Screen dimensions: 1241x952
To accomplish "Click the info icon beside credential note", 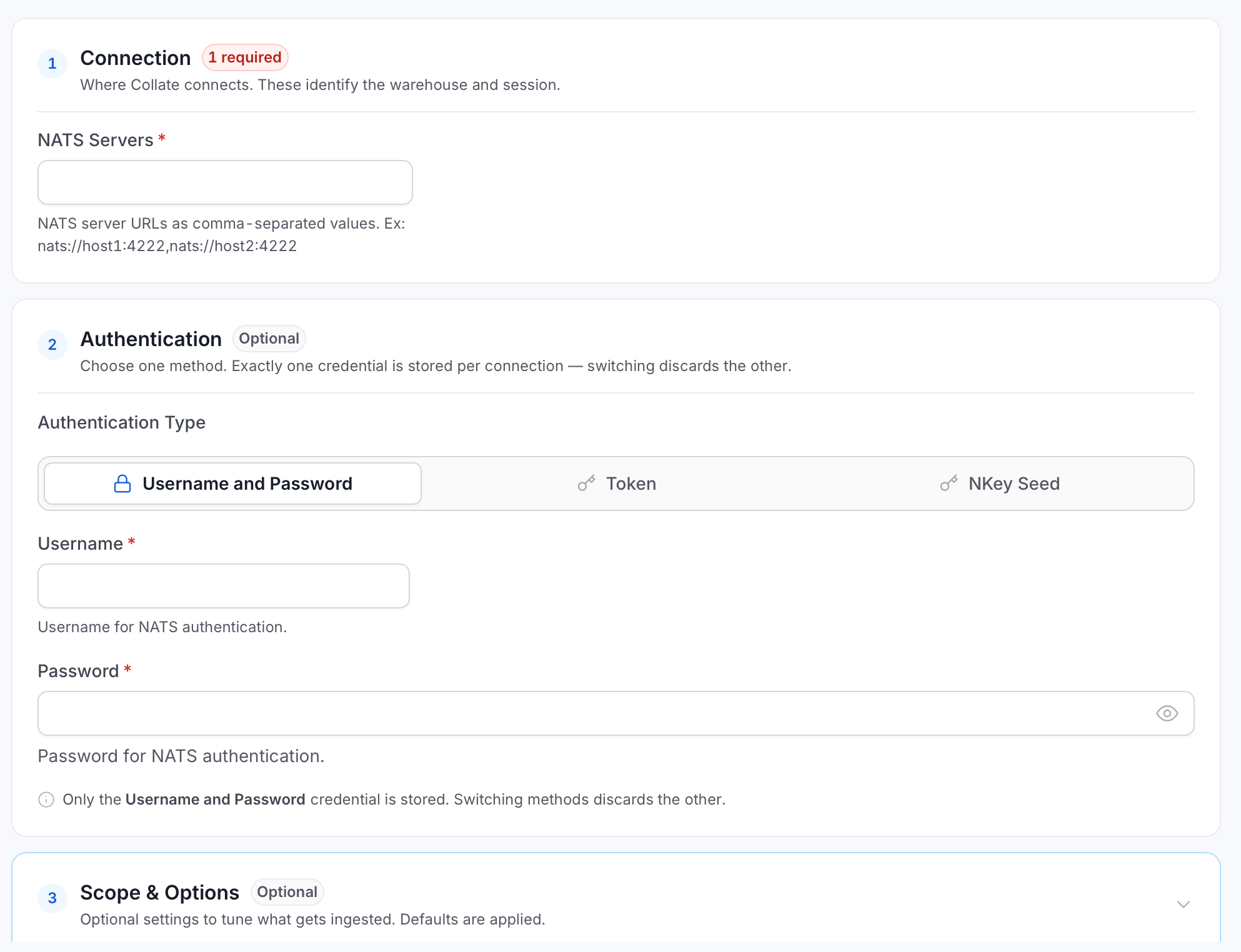I will (46, 800).
